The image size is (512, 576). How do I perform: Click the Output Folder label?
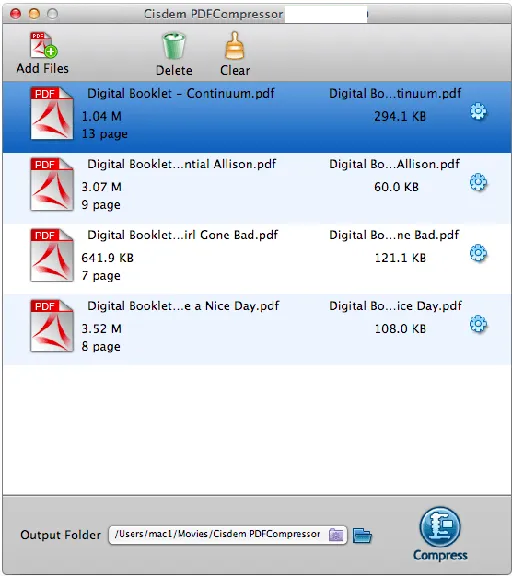pos(61,535)
